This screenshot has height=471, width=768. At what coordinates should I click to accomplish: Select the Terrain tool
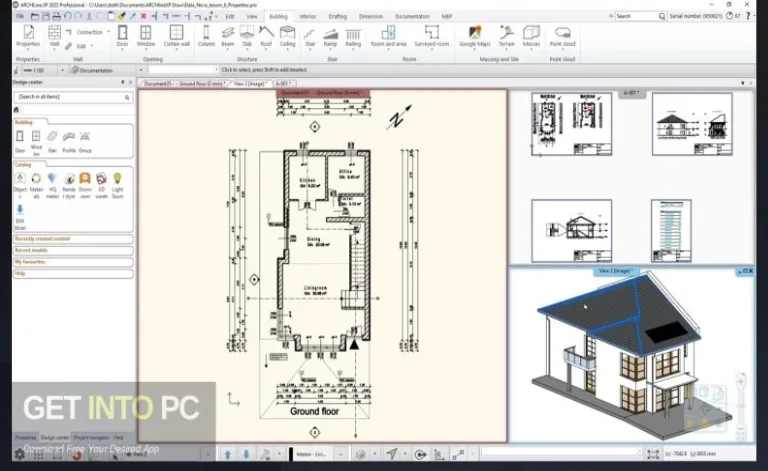507,36
